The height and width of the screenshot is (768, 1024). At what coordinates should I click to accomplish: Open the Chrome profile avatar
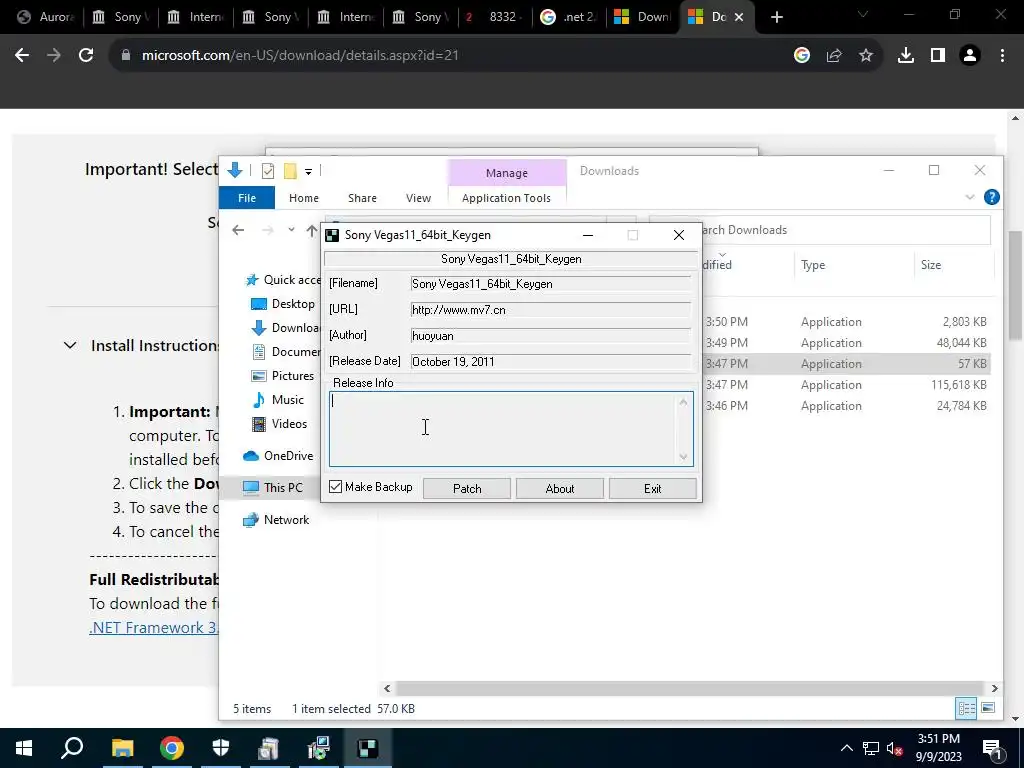coord(970,56)
